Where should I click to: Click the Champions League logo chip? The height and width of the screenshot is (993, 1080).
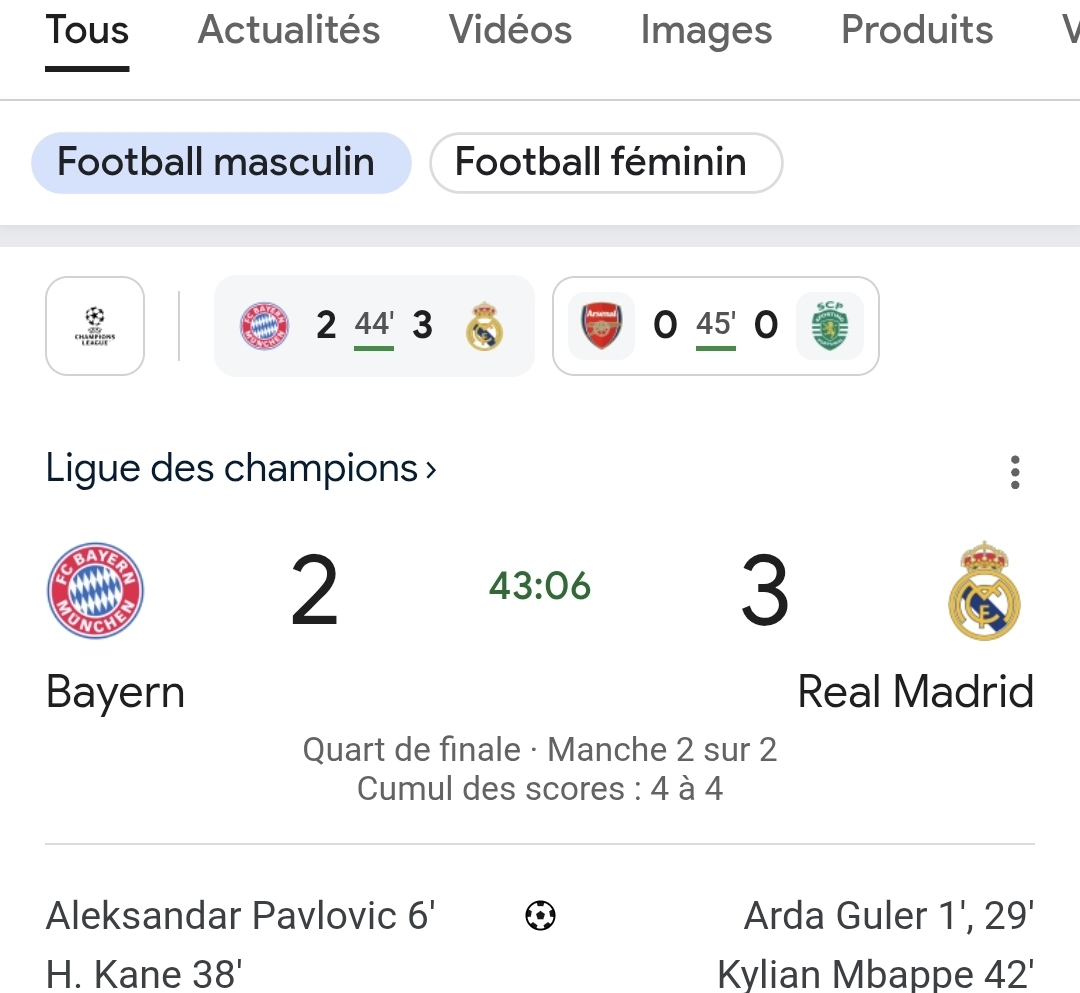95,326
